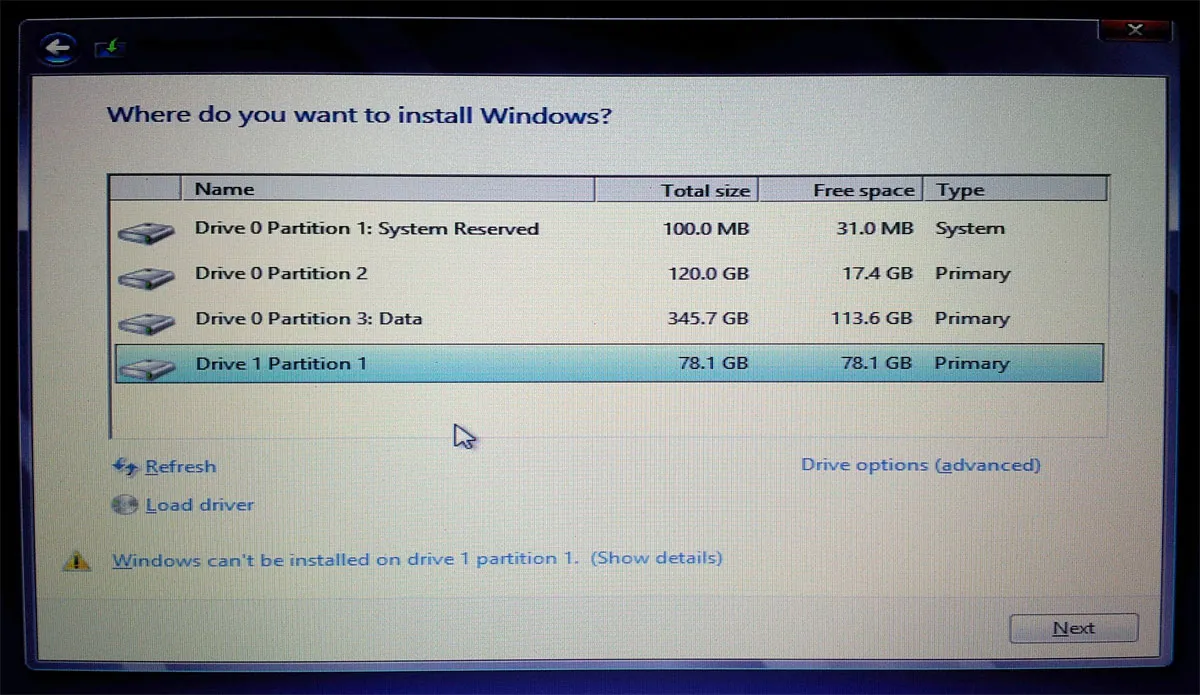Click the Total size column header

tap(705, 189)
